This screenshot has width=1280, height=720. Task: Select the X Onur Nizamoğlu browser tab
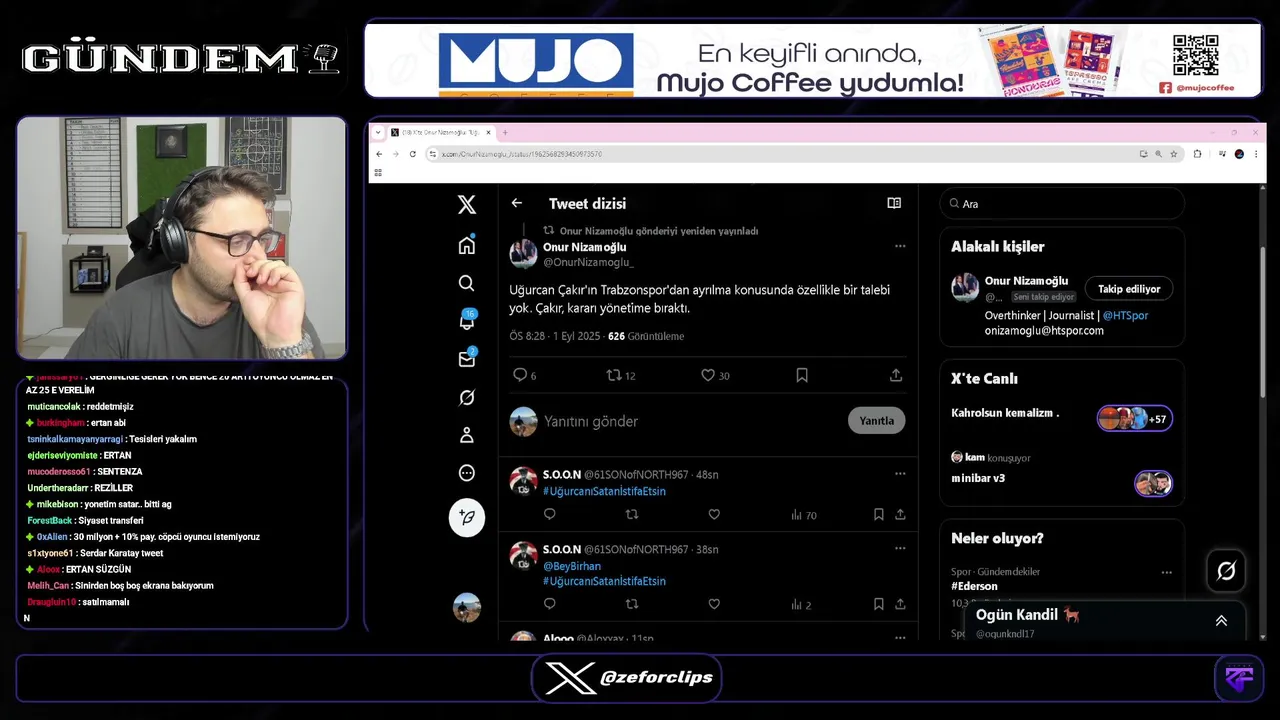point(441,132)
